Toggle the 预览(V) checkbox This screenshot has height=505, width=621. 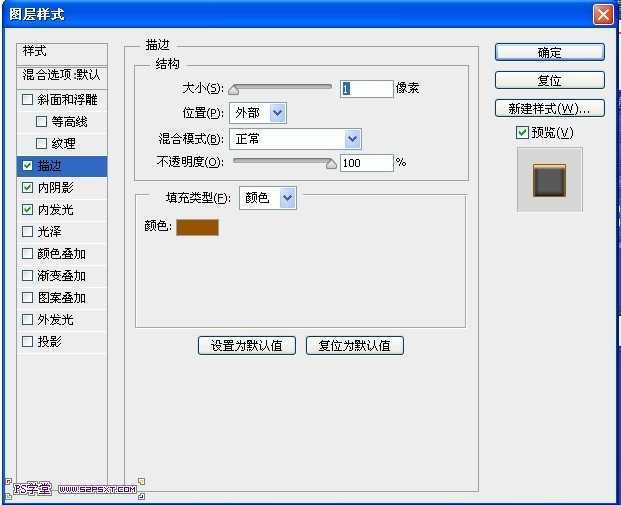(522, 132)
